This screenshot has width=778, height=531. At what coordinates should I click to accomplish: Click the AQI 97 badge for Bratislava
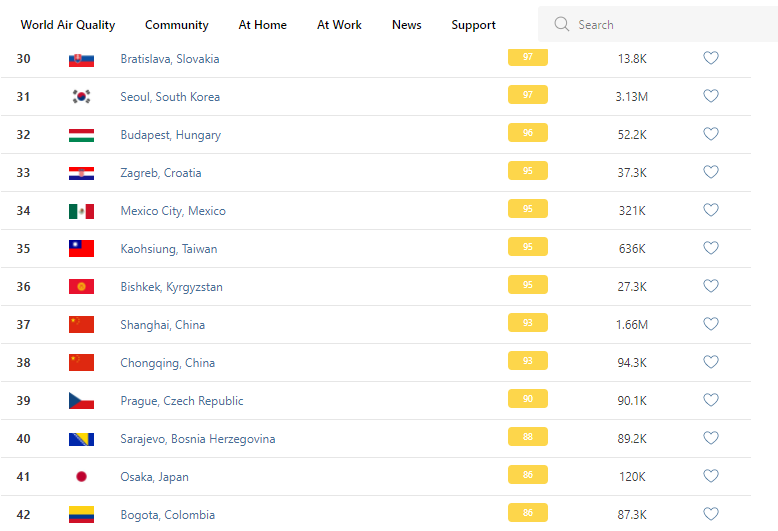[527, 57]
